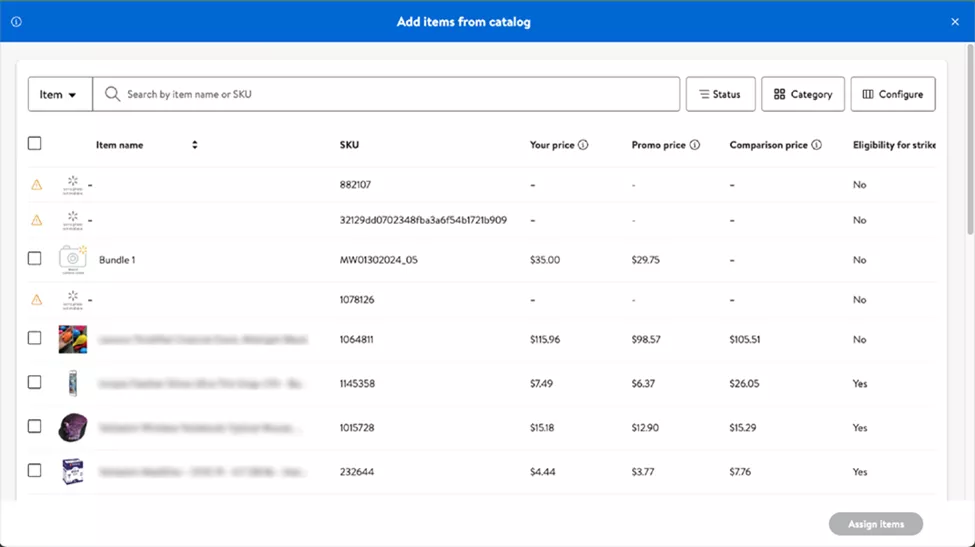The width and height of the screenshot is (975, 547).
Task: Click the magnifier search icon
Action: click(x=113, y=94)
